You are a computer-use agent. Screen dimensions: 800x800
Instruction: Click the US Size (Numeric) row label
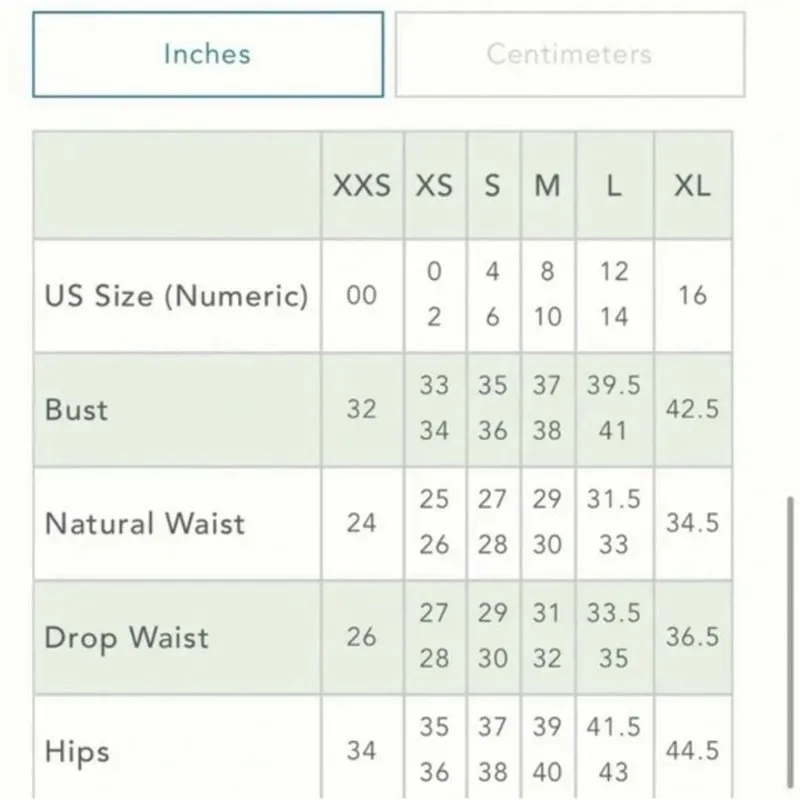176,296
